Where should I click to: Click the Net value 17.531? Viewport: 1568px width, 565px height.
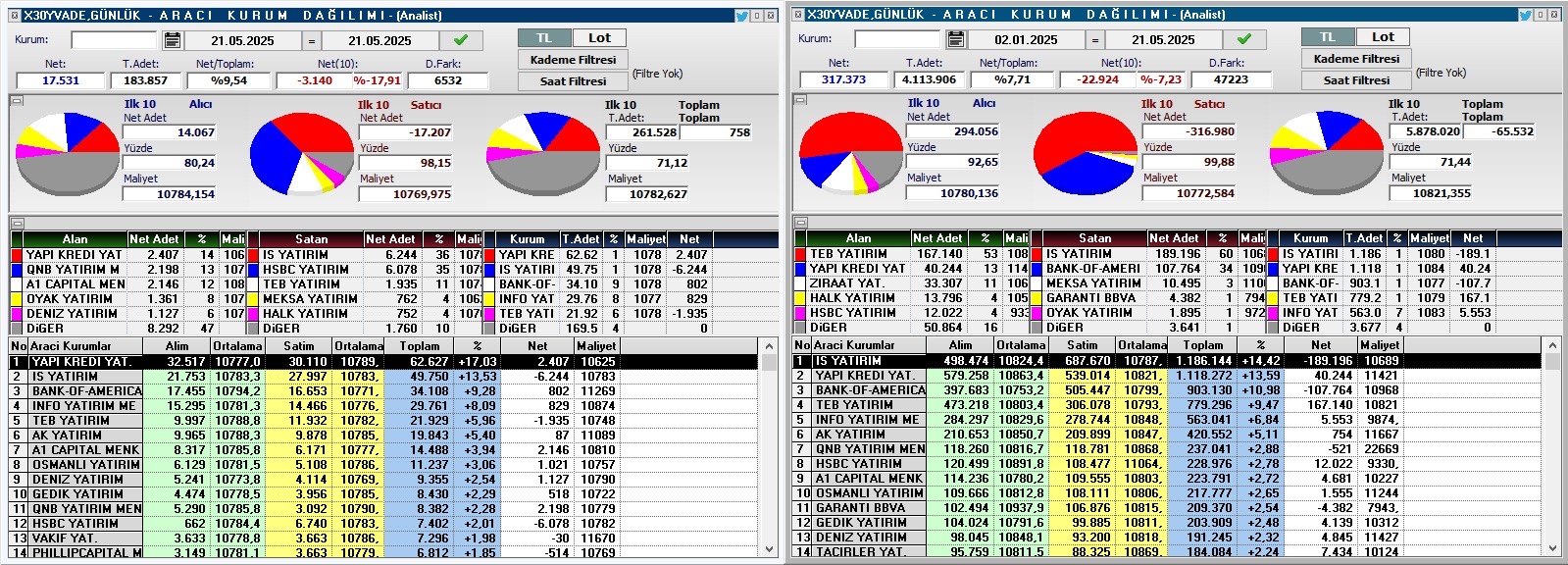pyautogui.click(x=61, y=80)
